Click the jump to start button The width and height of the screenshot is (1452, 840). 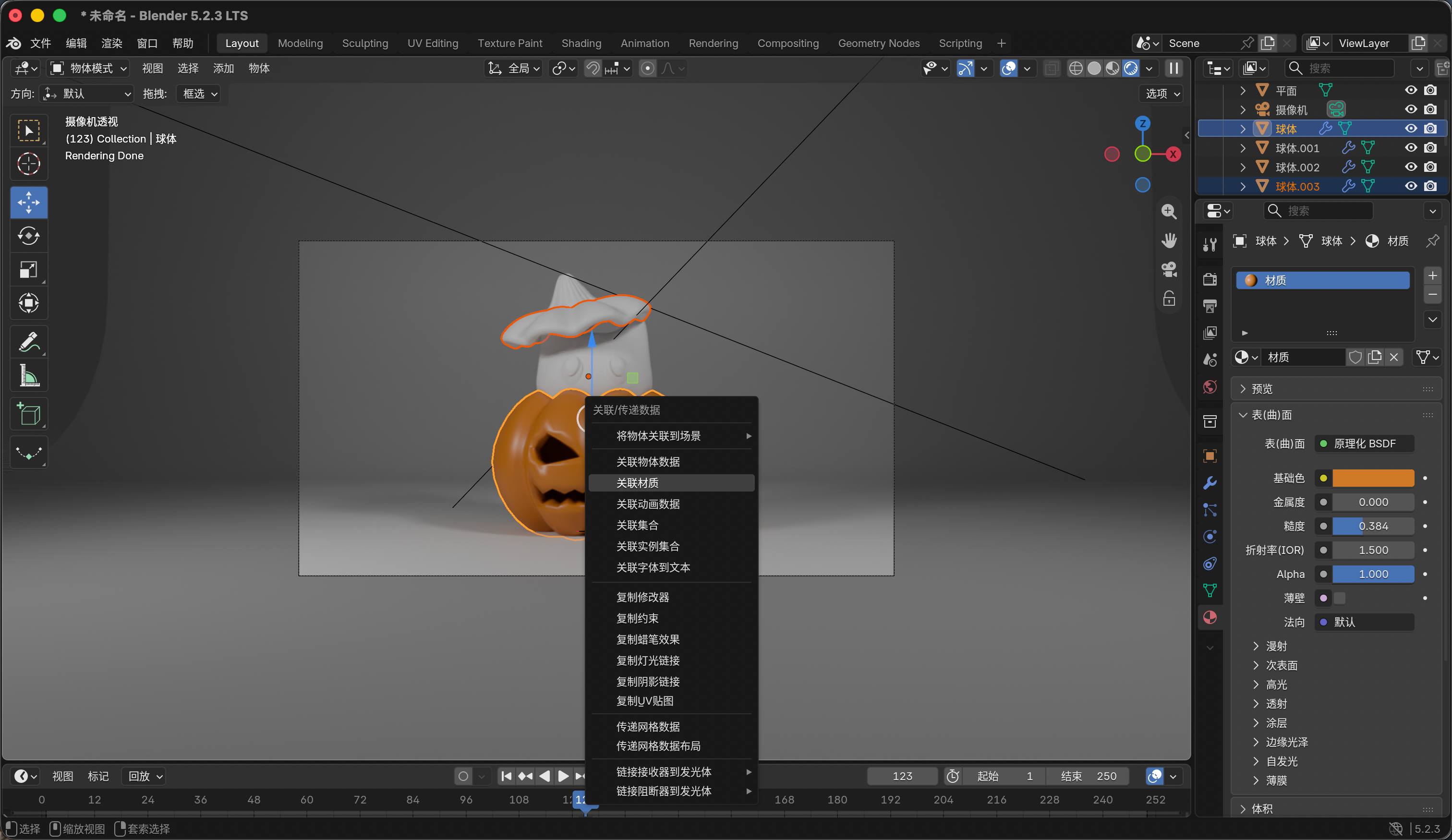coord(507,776)
